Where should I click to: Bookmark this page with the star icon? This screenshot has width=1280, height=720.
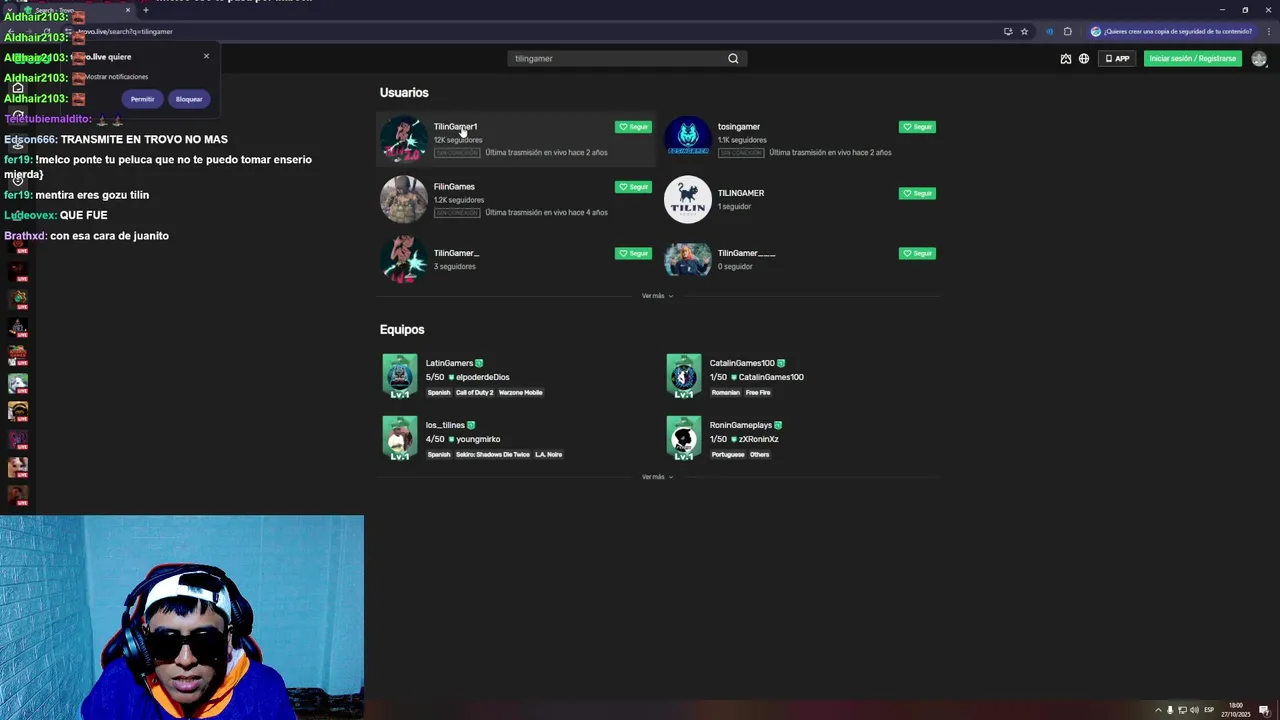pyautogui.click(x=1024, y=31)
